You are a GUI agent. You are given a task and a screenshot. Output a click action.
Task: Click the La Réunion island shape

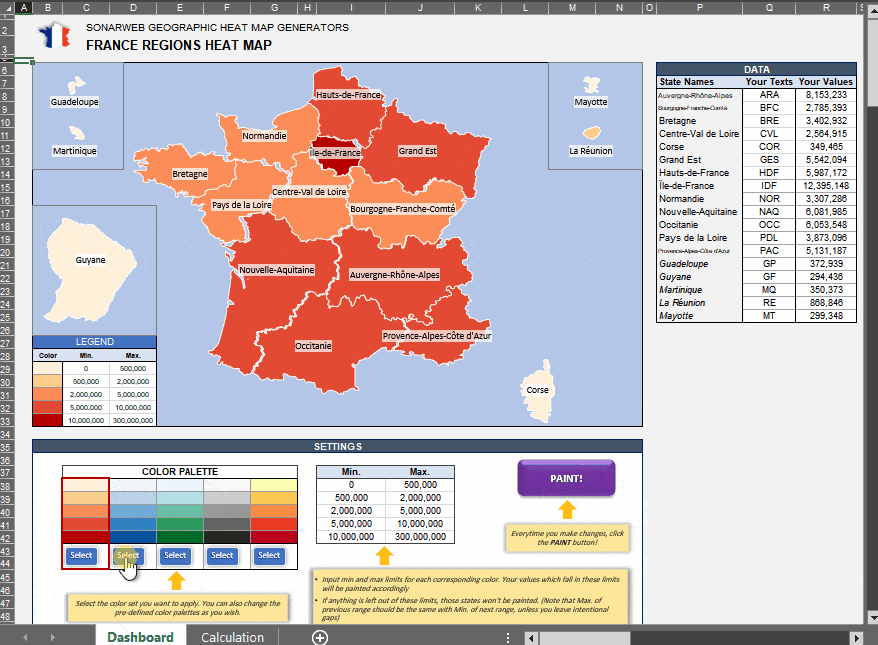[591, 133]
